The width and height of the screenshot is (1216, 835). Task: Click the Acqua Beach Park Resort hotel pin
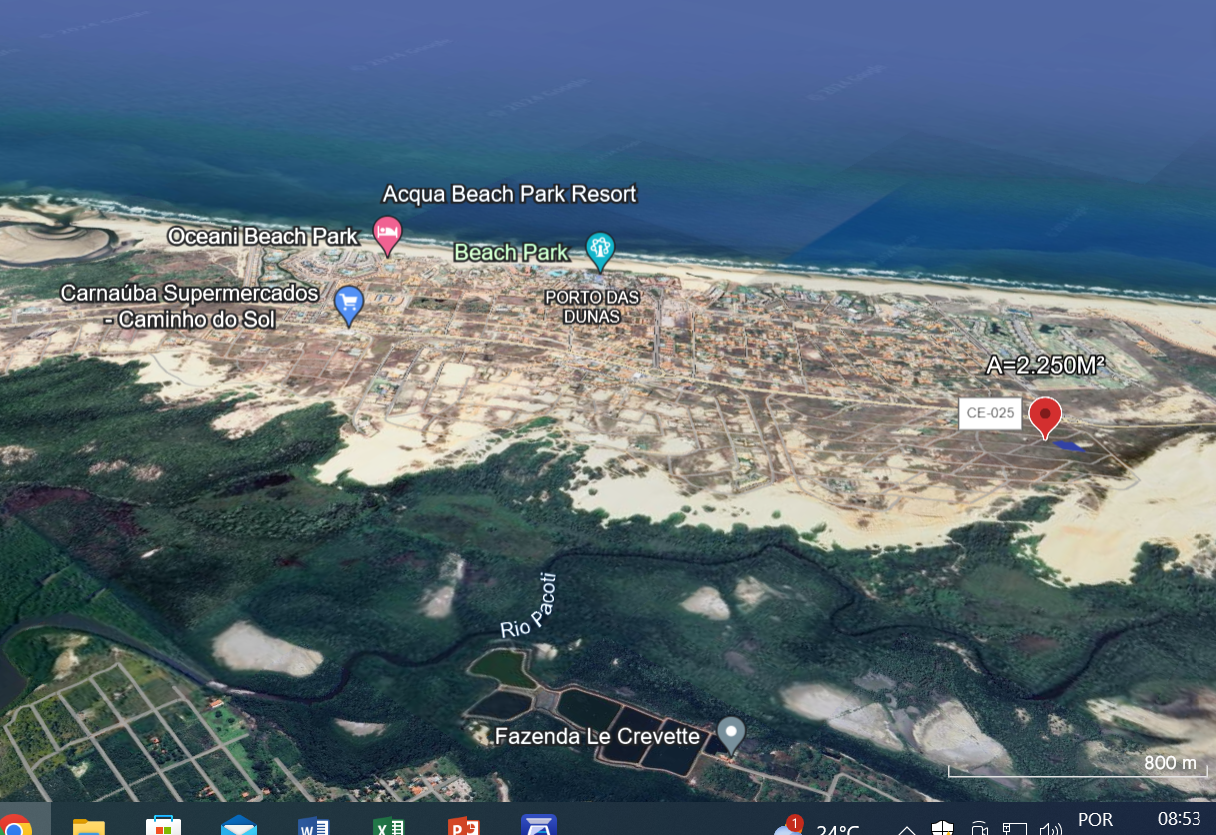(387, 234)
